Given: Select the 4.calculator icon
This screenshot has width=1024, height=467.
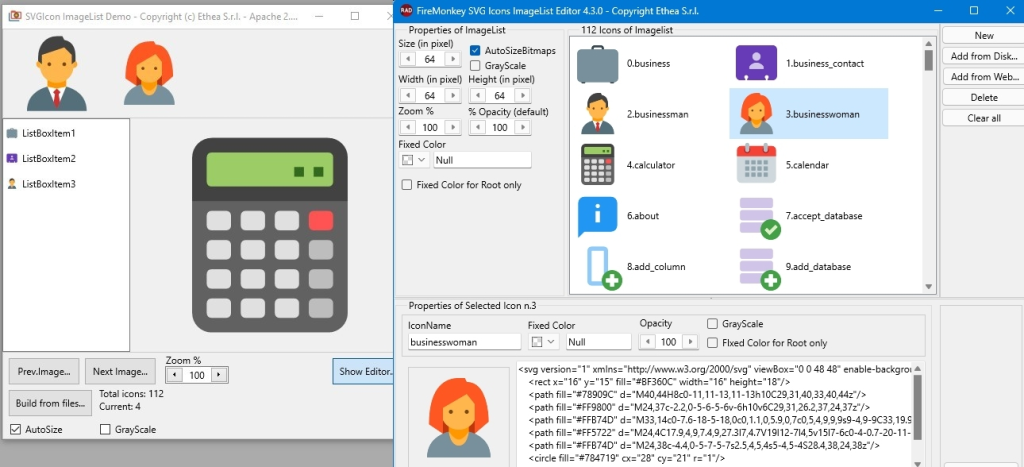Looking at the screenshot, I should tap(597, 165).
